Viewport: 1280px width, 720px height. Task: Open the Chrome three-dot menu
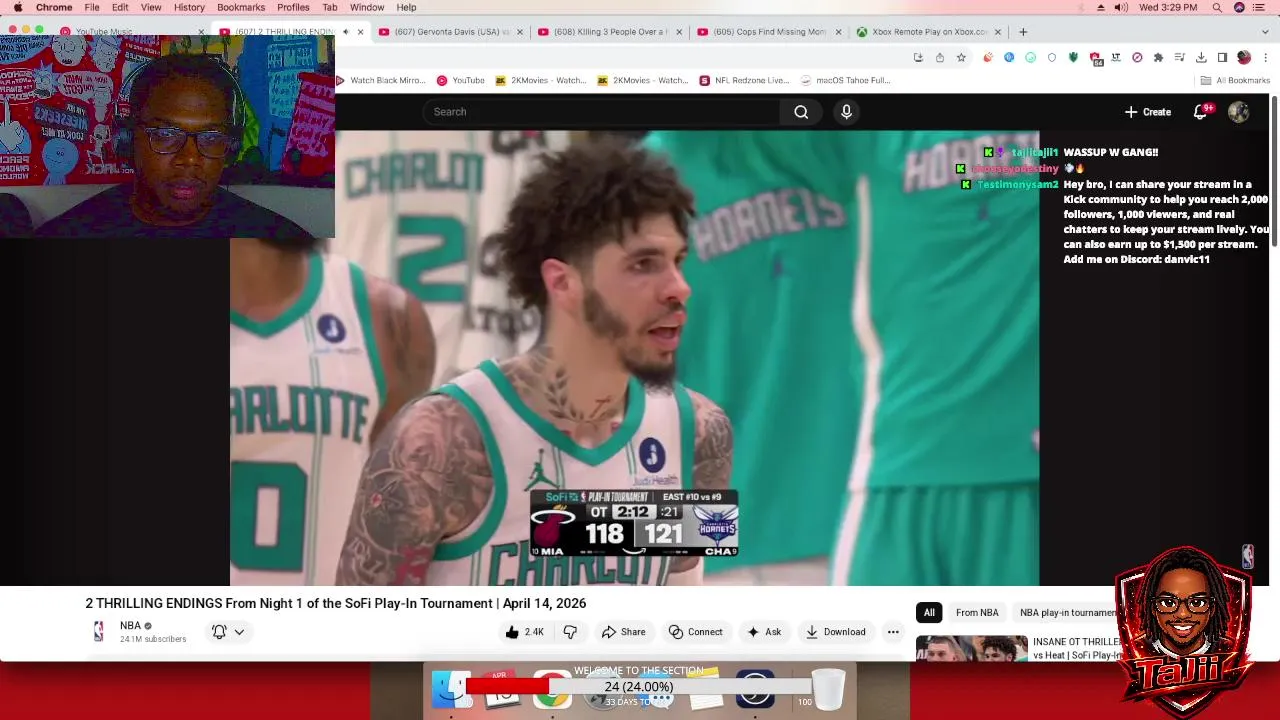1265,58
